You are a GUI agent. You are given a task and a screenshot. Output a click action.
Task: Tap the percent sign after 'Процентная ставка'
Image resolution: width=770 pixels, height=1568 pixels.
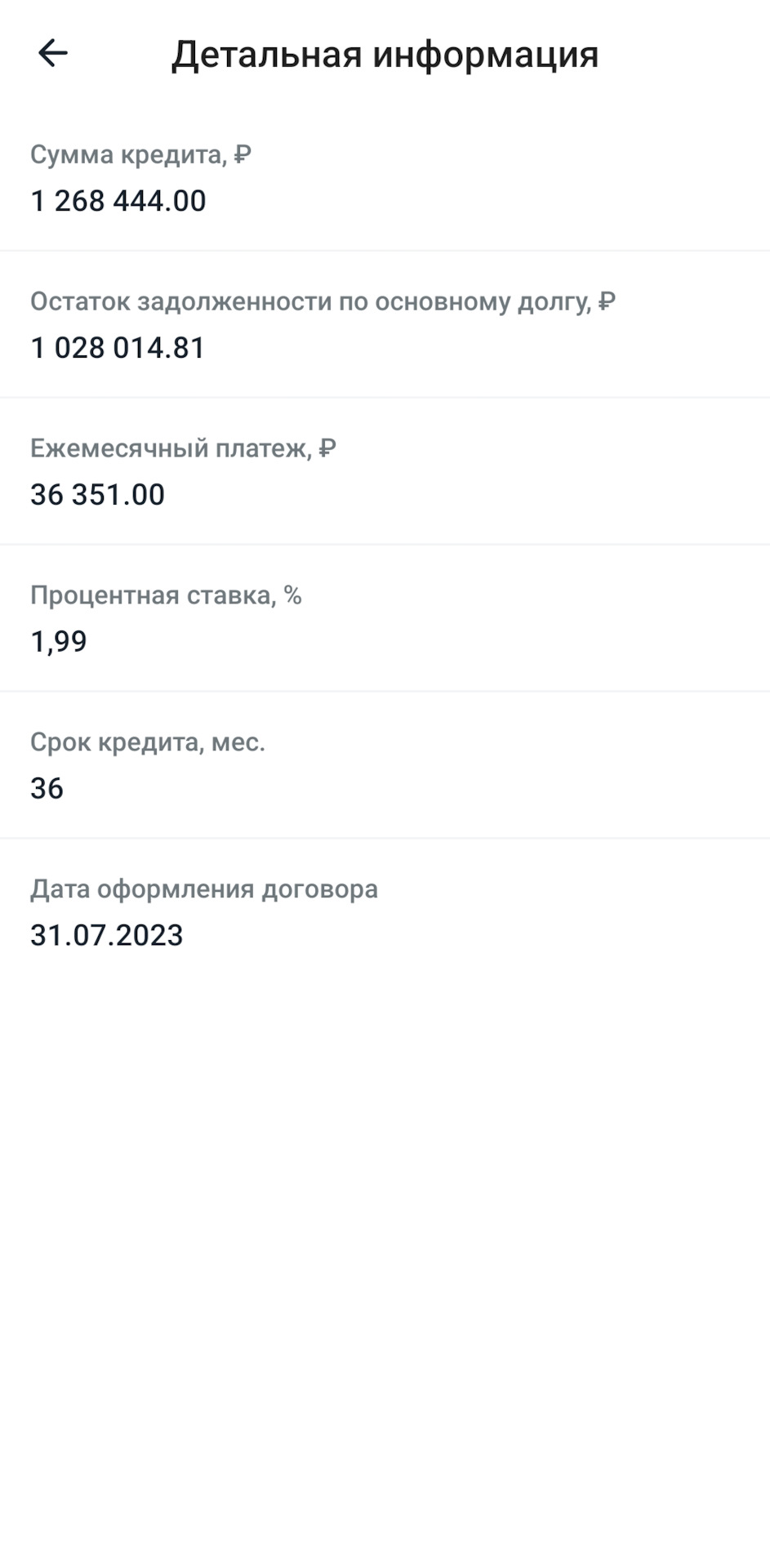tap(293, 595)
